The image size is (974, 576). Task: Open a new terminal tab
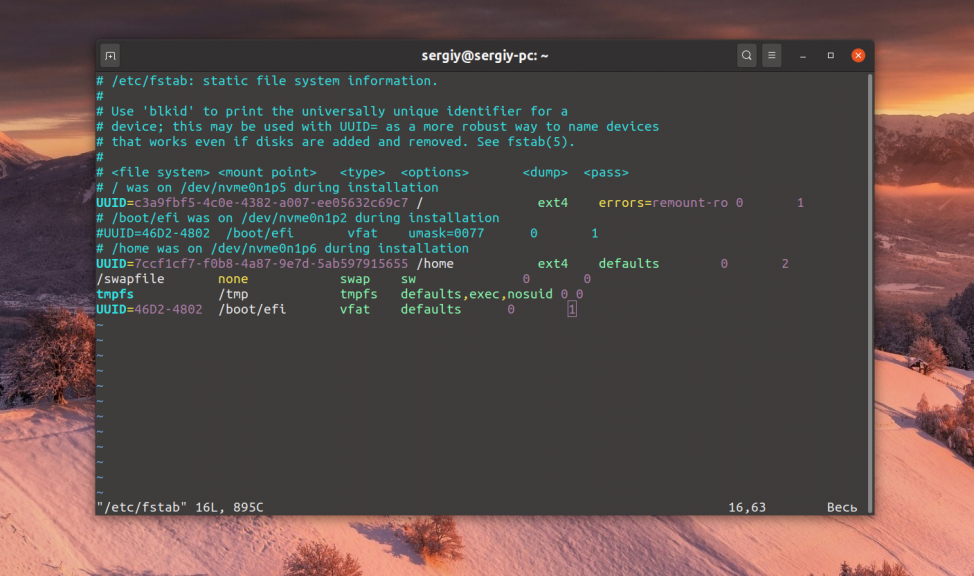111,56
